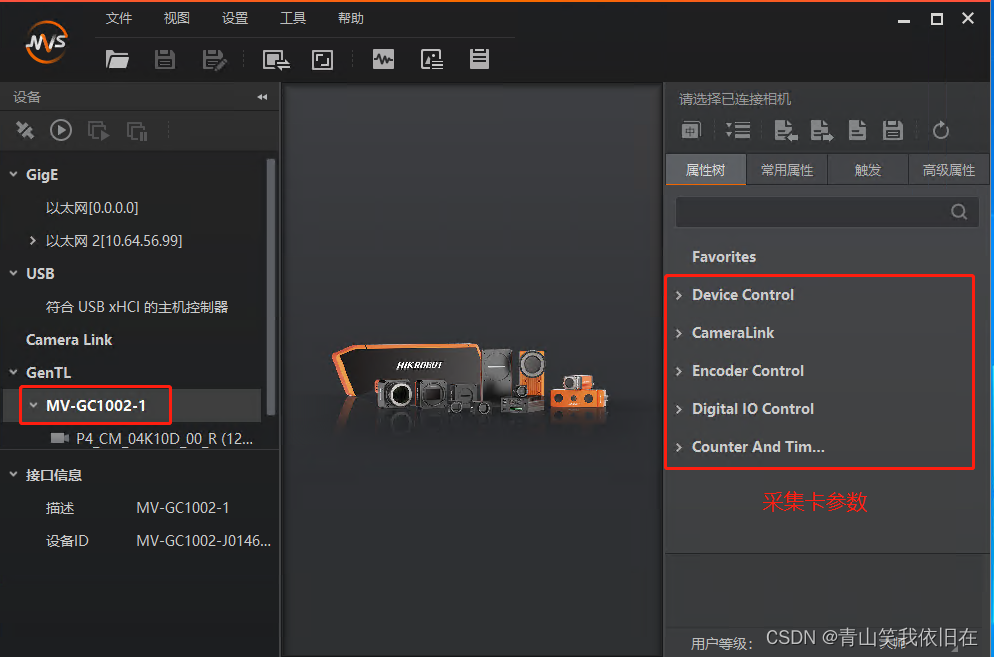Open the 设置 menu

click(235, 18)
